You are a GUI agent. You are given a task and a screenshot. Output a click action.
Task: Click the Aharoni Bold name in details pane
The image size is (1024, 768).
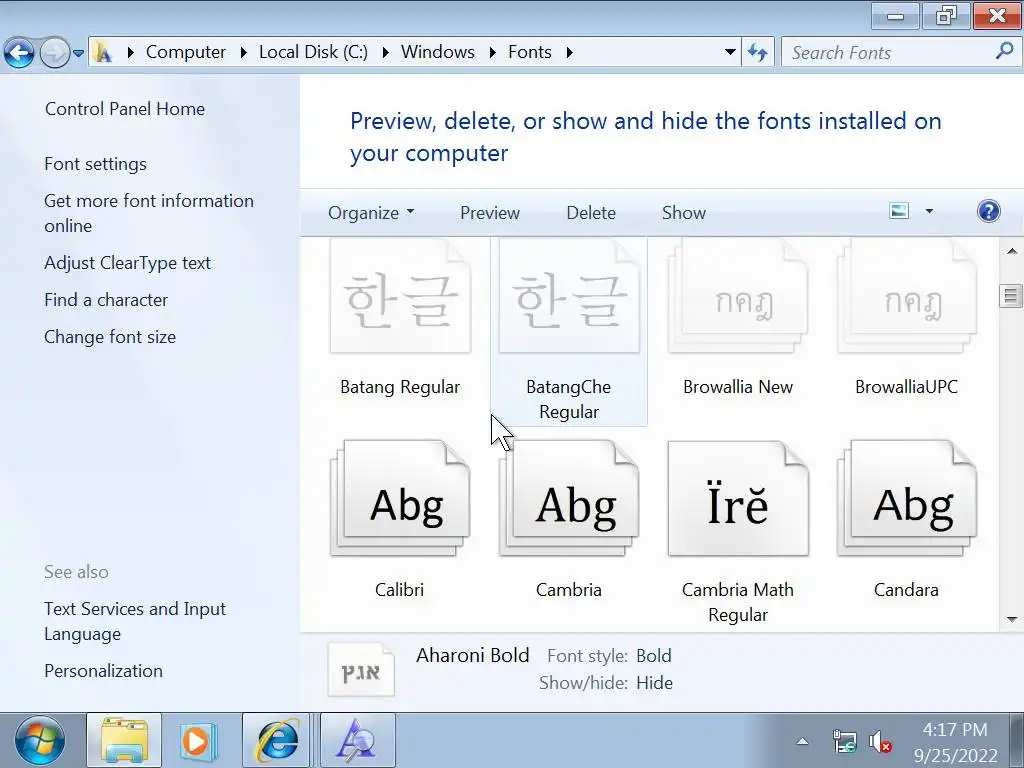point(473,655)
